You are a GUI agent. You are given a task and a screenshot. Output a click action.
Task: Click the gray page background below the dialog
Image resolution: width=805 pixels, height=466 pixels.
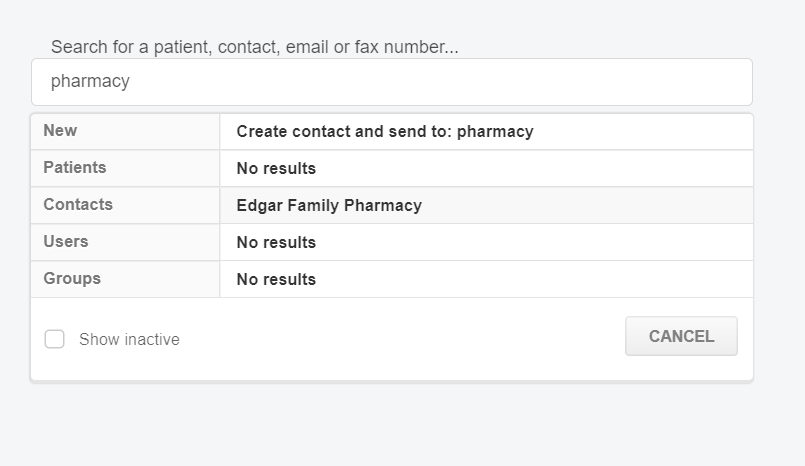(x=400, y=425)
